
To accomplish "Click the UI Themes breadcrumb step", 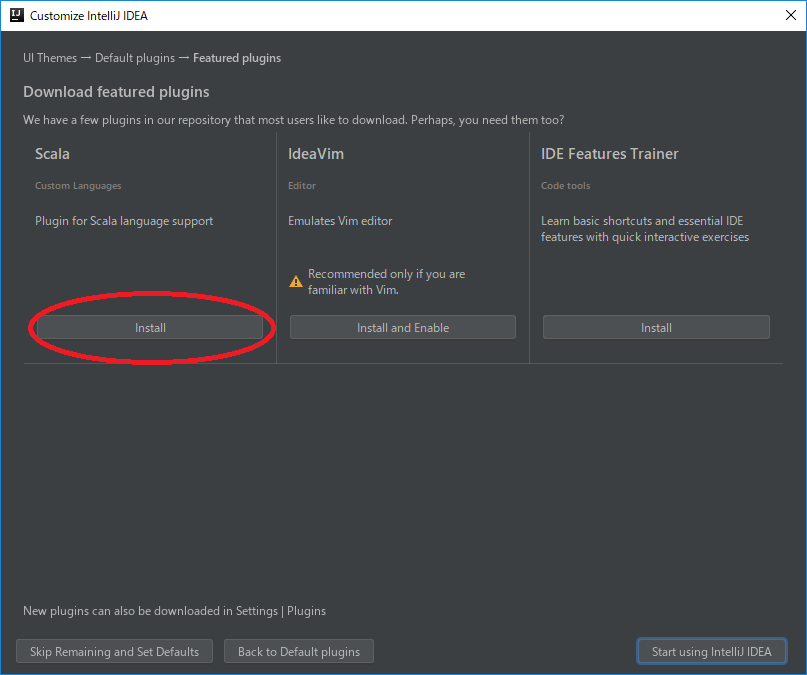I will click(50, 58).
